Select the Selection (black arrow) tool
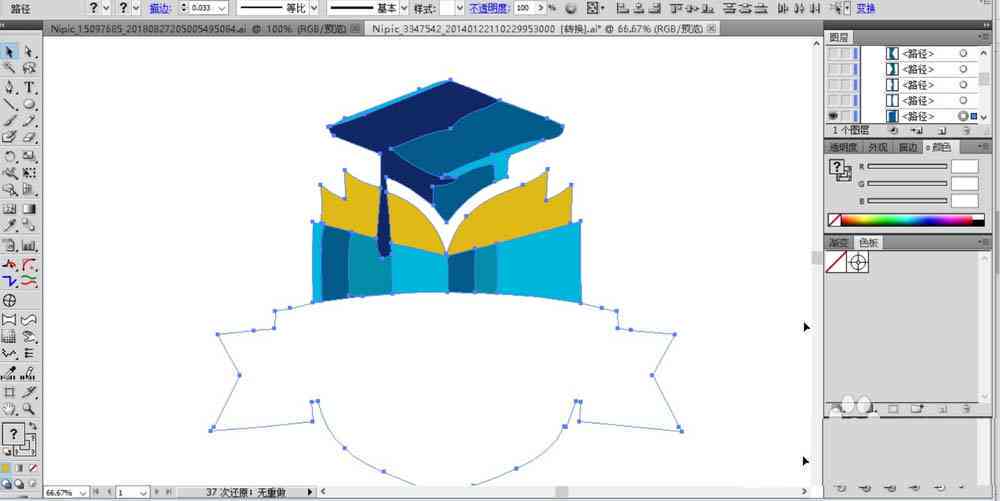Image resolution: width=1000 pixels, height=501 pixels. 10,52
